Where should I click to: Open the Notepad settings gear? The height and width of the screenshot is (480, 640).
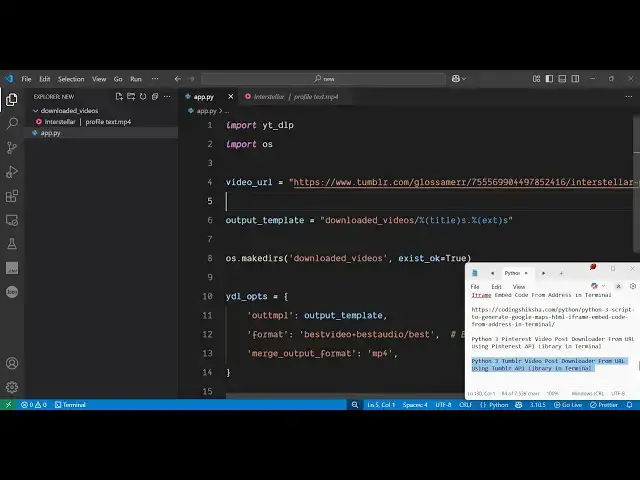click(633, 287)
